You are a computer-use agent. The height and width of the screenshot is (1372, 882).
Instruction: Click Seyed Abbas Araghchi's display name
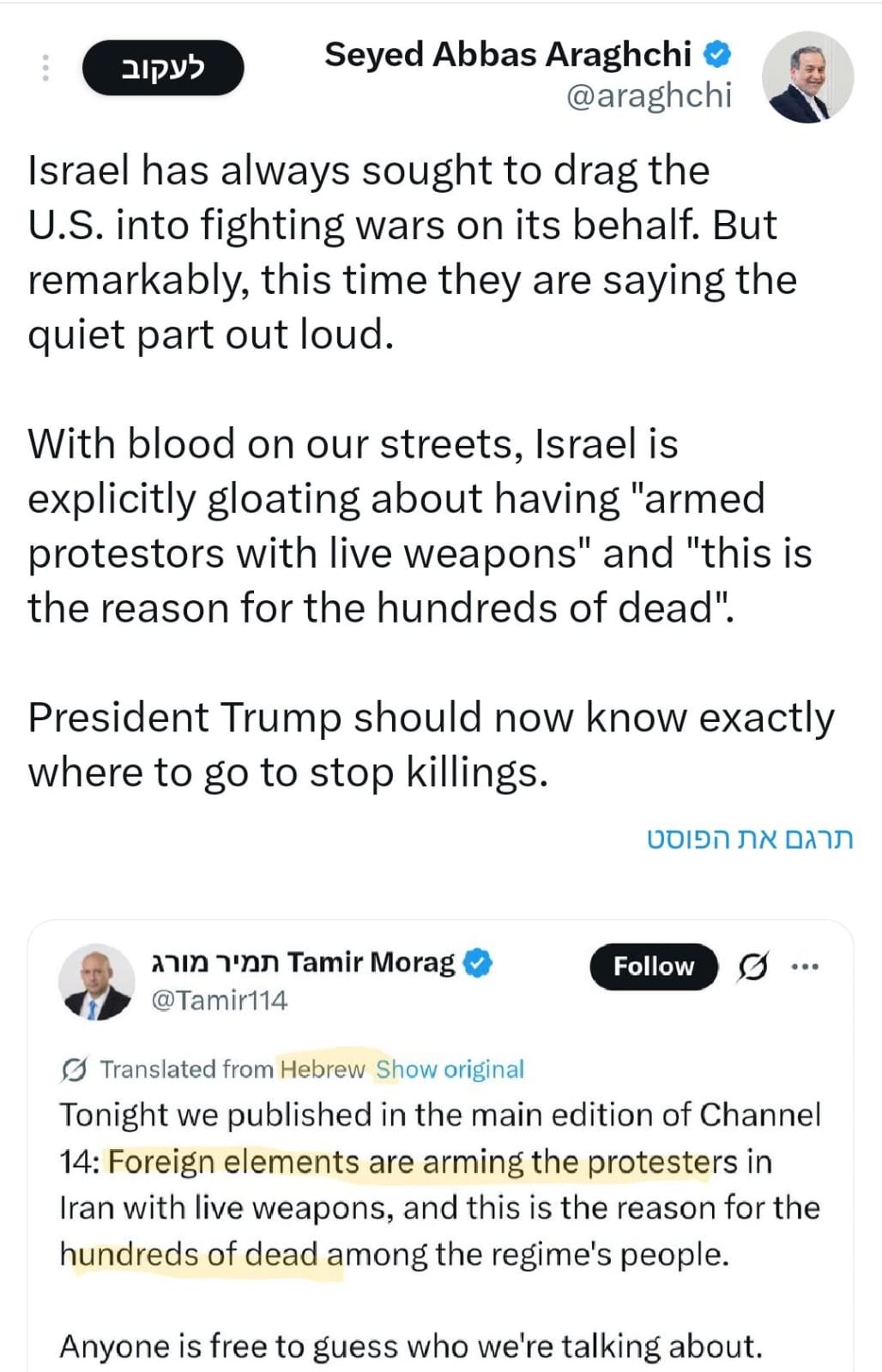pyautogui.click(x=510, y=54)
